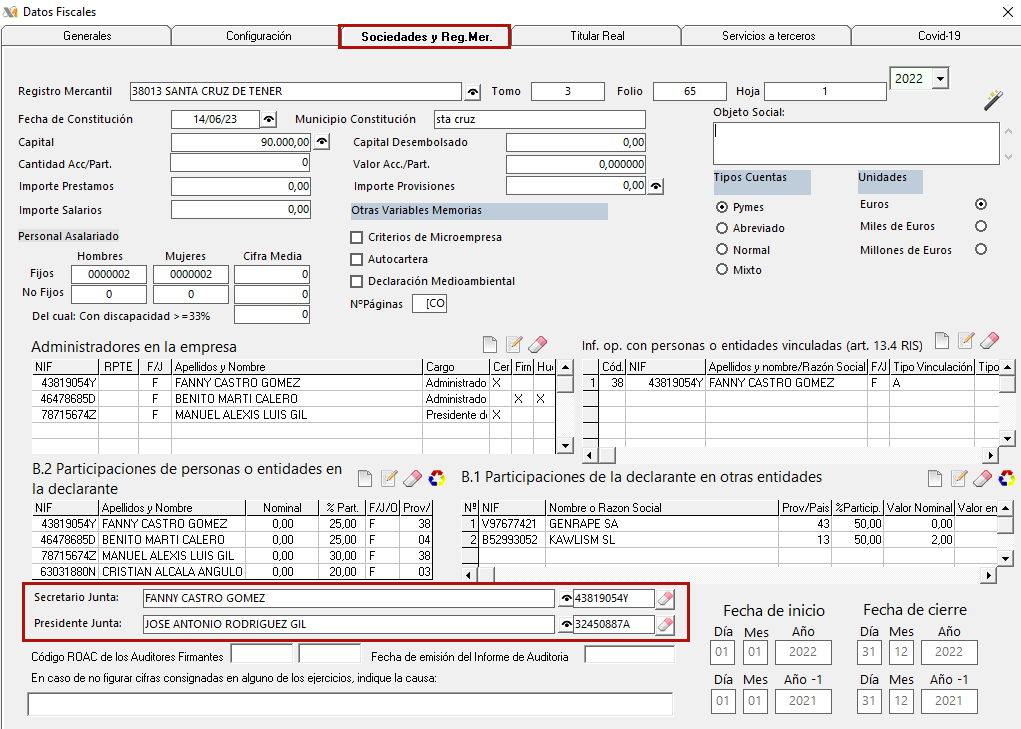Go to the Titular Real tab
The width and height of the screenshot is (1021, 729).
pos(597,36)
